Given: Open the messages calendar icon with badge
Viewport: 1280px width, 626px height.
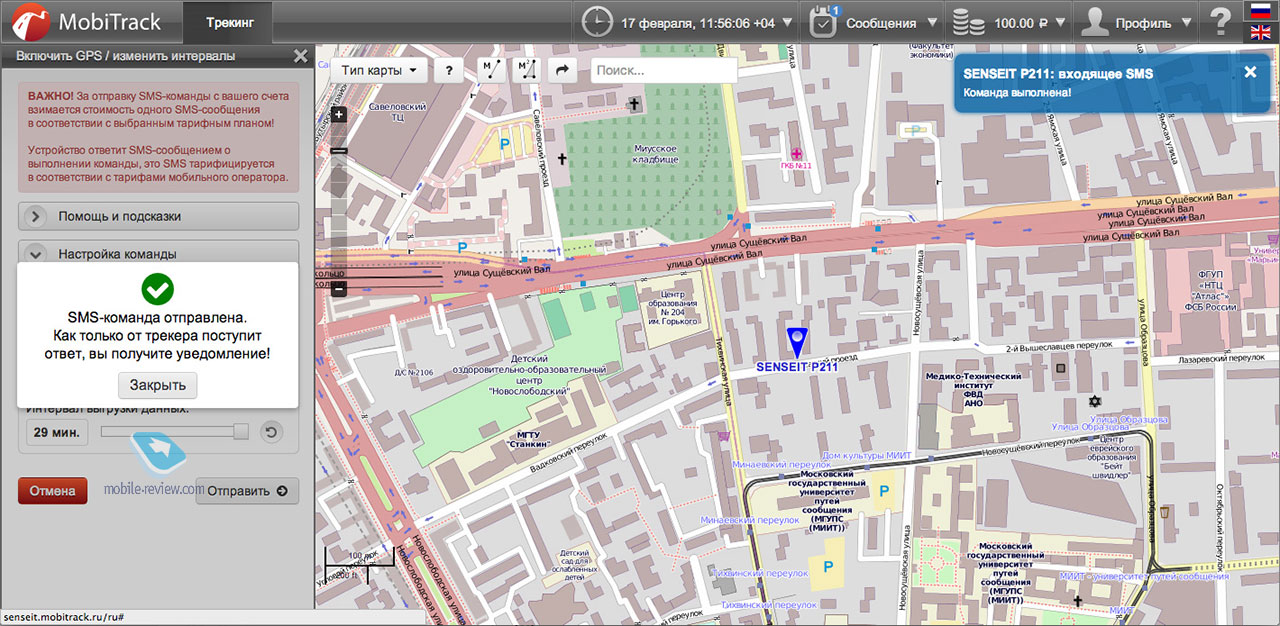Looking at the screenshot, I should coord(824,22).
